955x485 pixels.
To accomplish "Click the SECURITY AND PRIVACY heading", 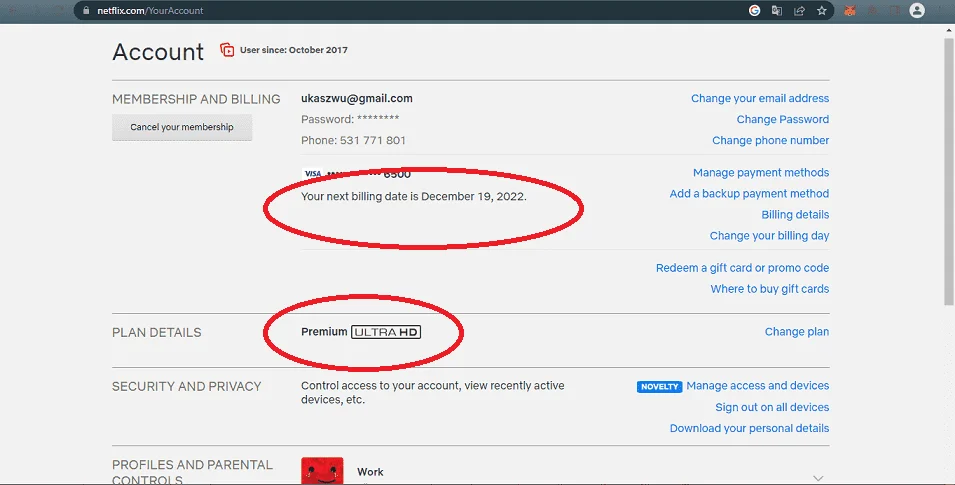I will click(x=186, y=386).
